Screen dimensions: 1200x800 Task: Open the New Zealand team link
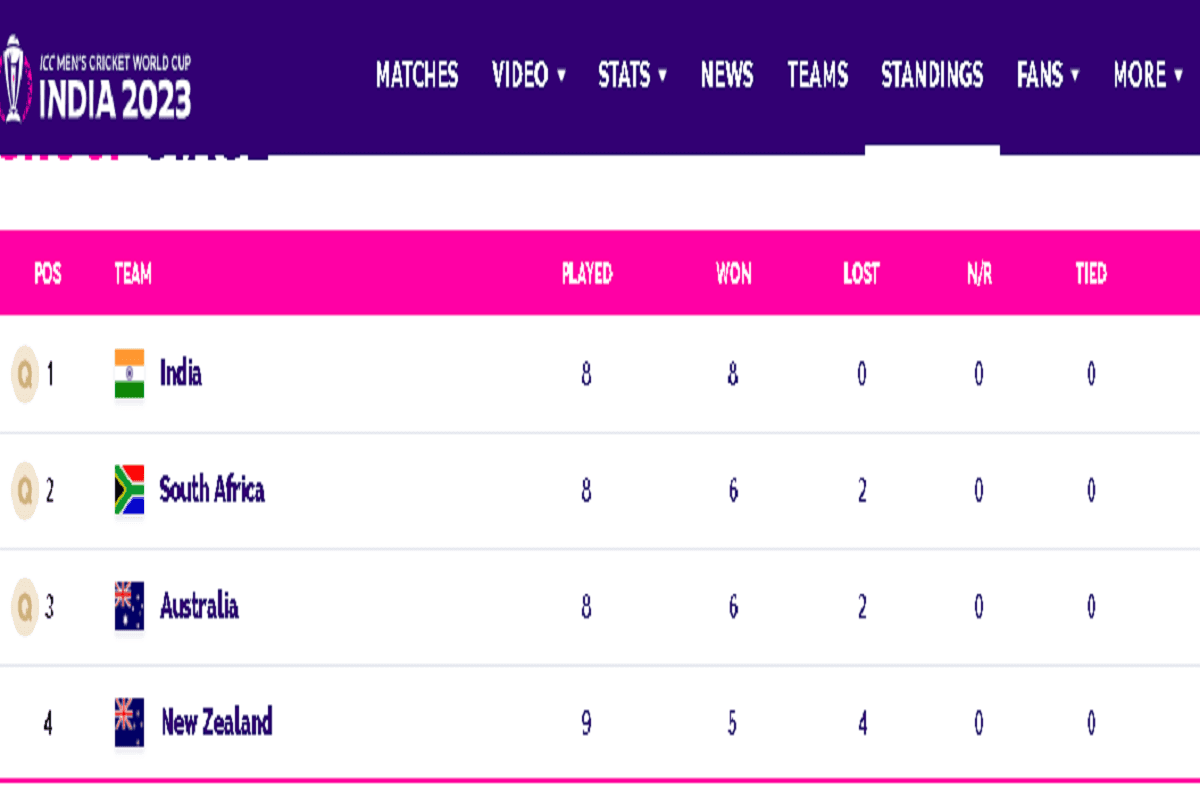pos(217,722)
